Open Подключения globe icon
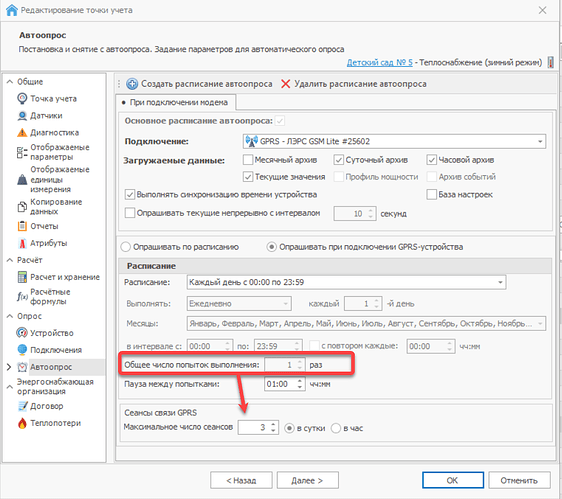This screenshot has width=562, height=499. 22,350
